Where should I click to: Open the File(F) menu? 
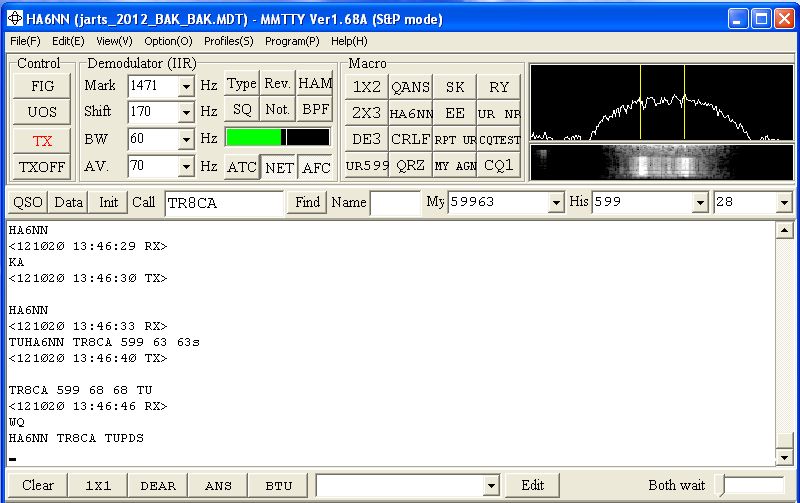coord(25,41)
